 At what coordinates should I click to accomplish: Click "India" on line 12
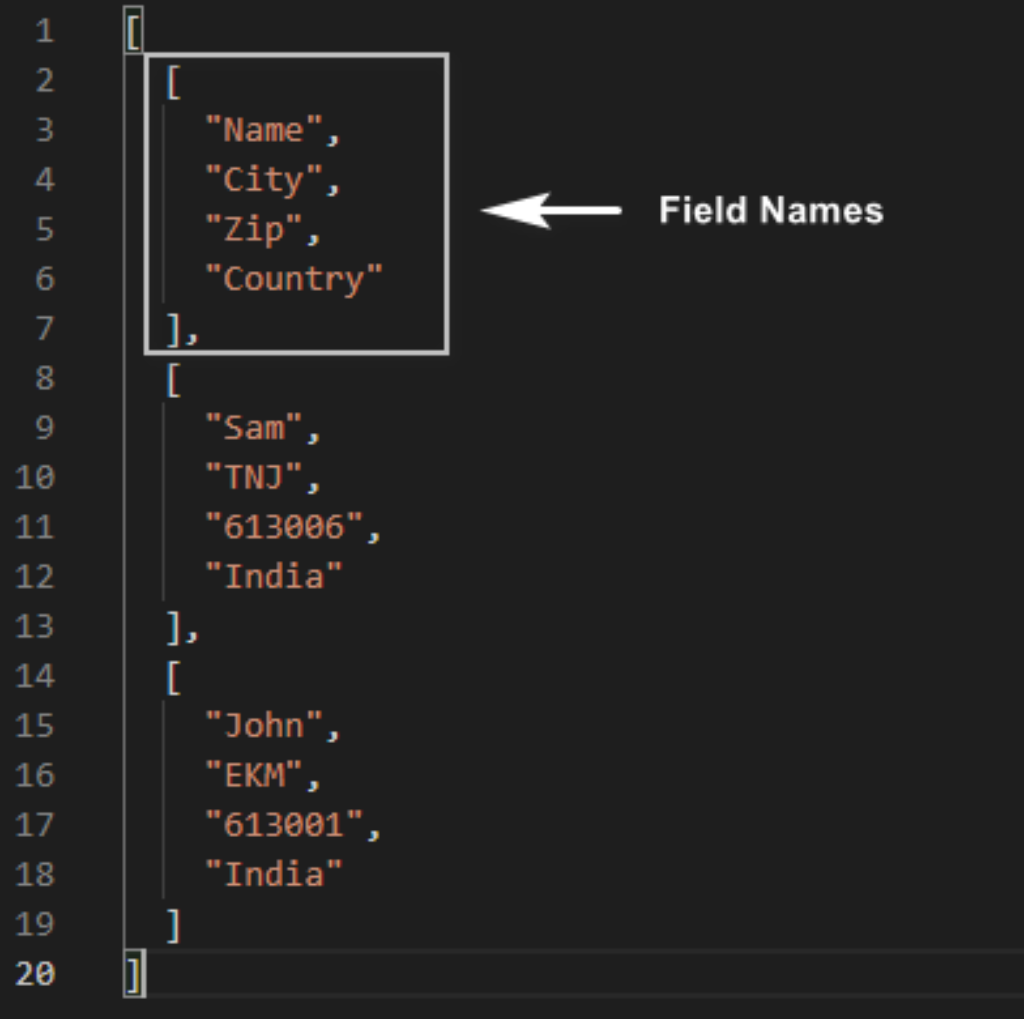[273, 577]
